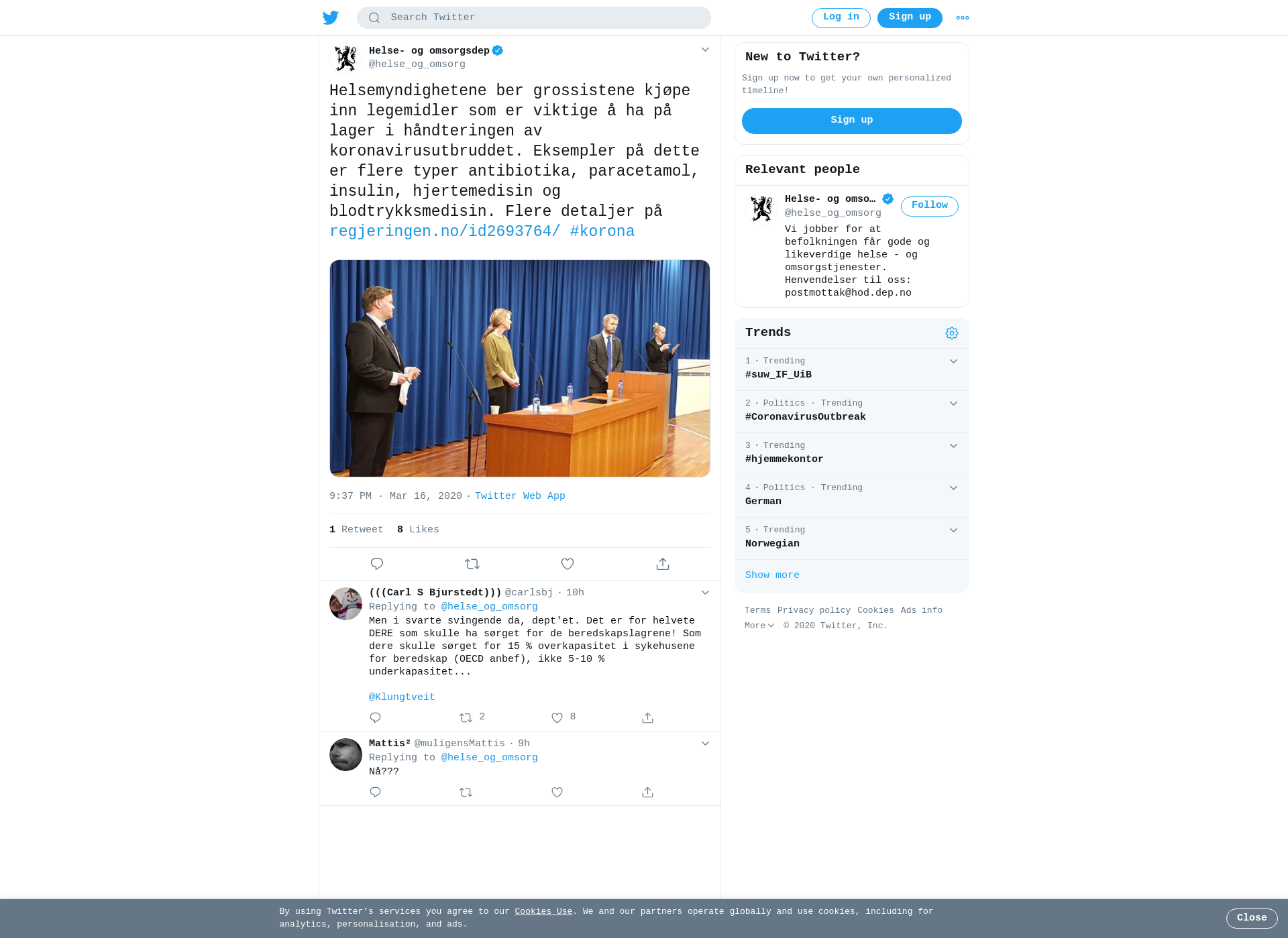Expand More dropdown in footer

click(759, 626)
